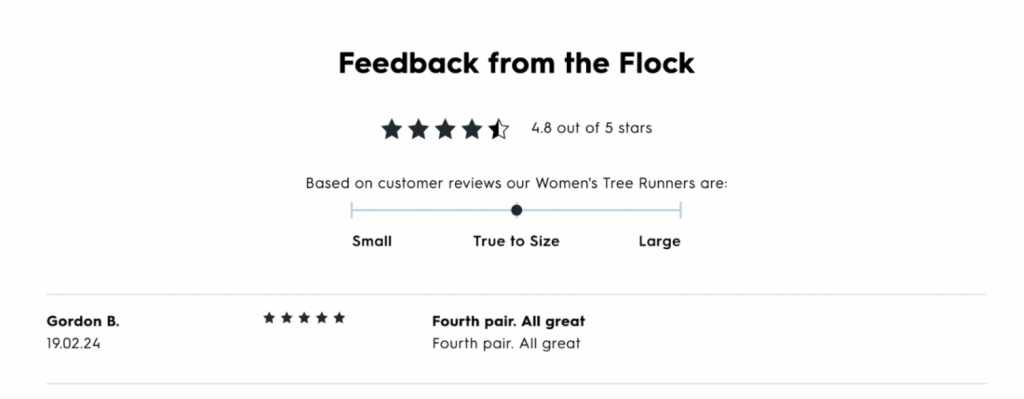Click the bold Fourth pair. All great title
The width and height of the screenshot is (1024, 399).
[x=509, y=321]
